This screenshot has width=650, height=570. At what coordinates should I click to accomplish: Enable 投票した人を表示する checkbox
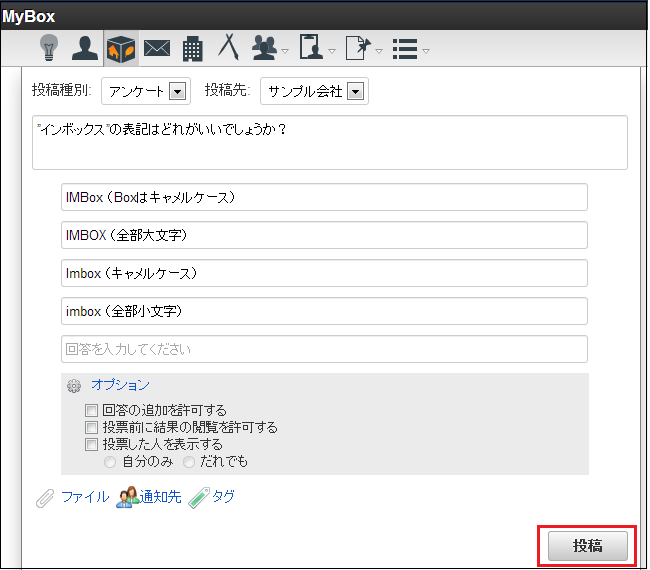(91, 444)
